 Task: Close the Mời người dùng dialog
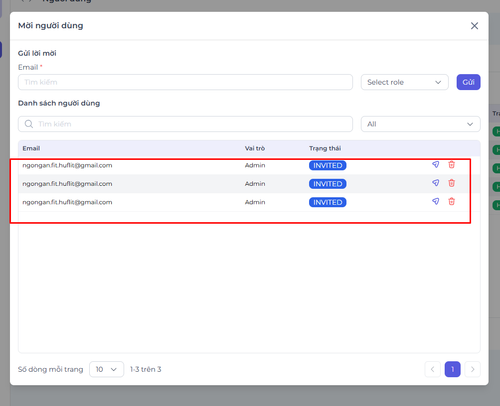474,26
